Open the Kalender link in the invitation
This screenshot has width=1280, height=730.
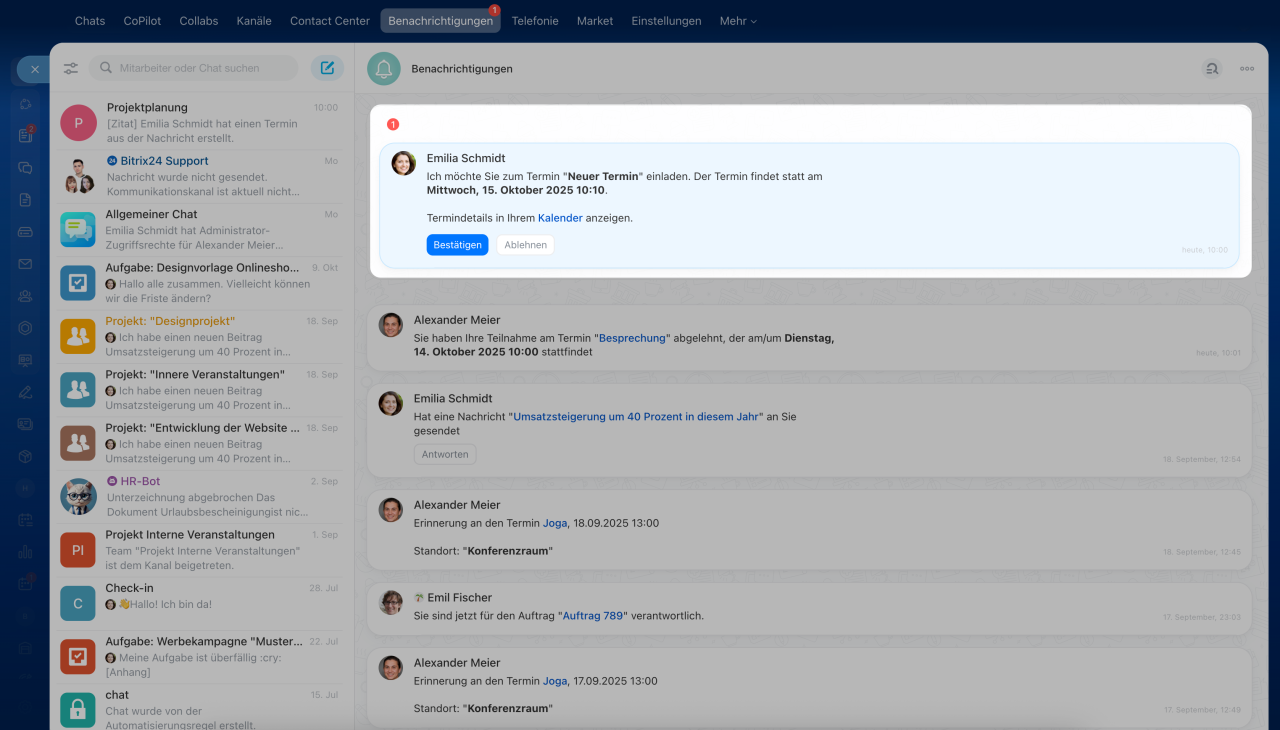pos(560,218)
